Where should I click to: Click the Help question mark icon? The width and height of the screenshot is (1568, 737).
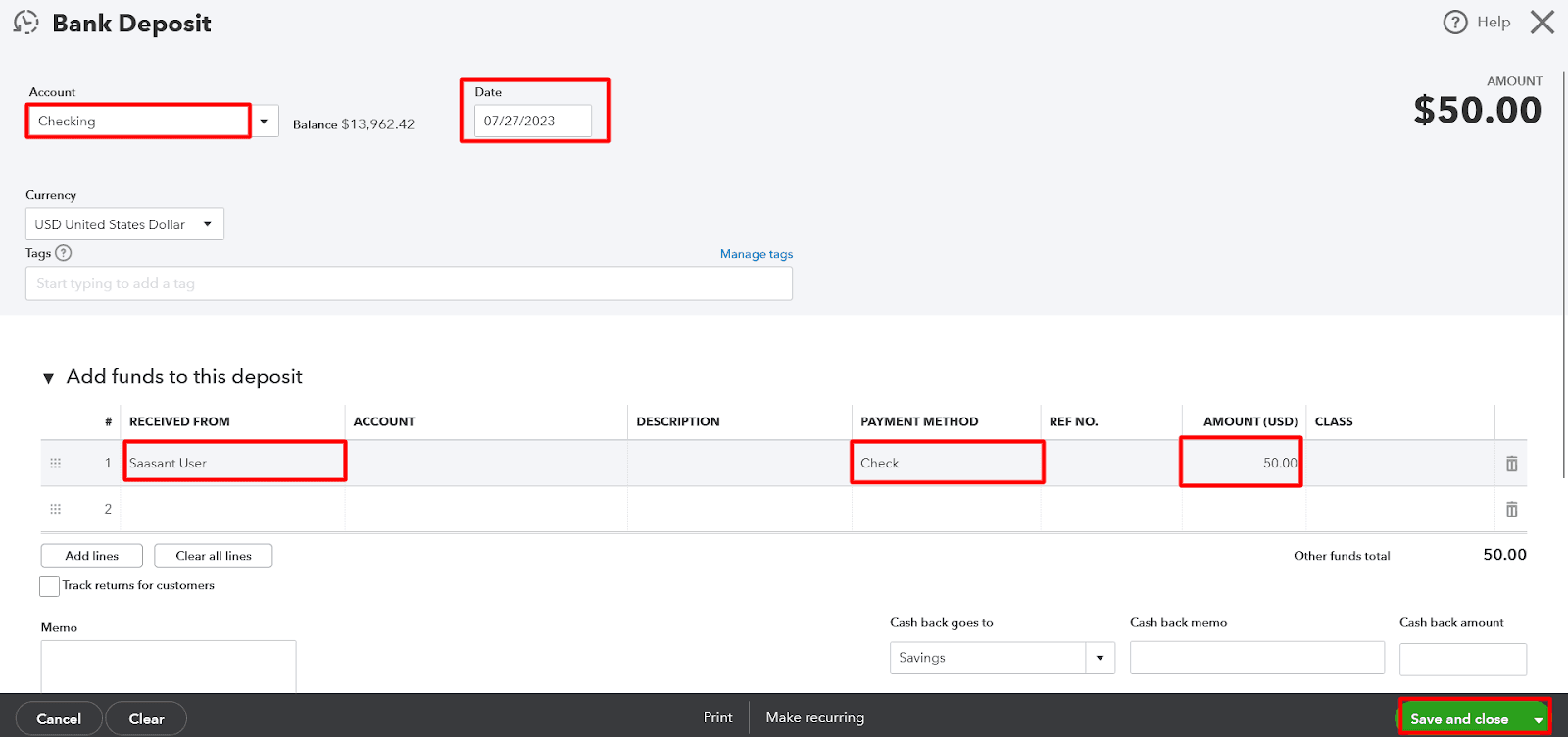pos(1455,22)
